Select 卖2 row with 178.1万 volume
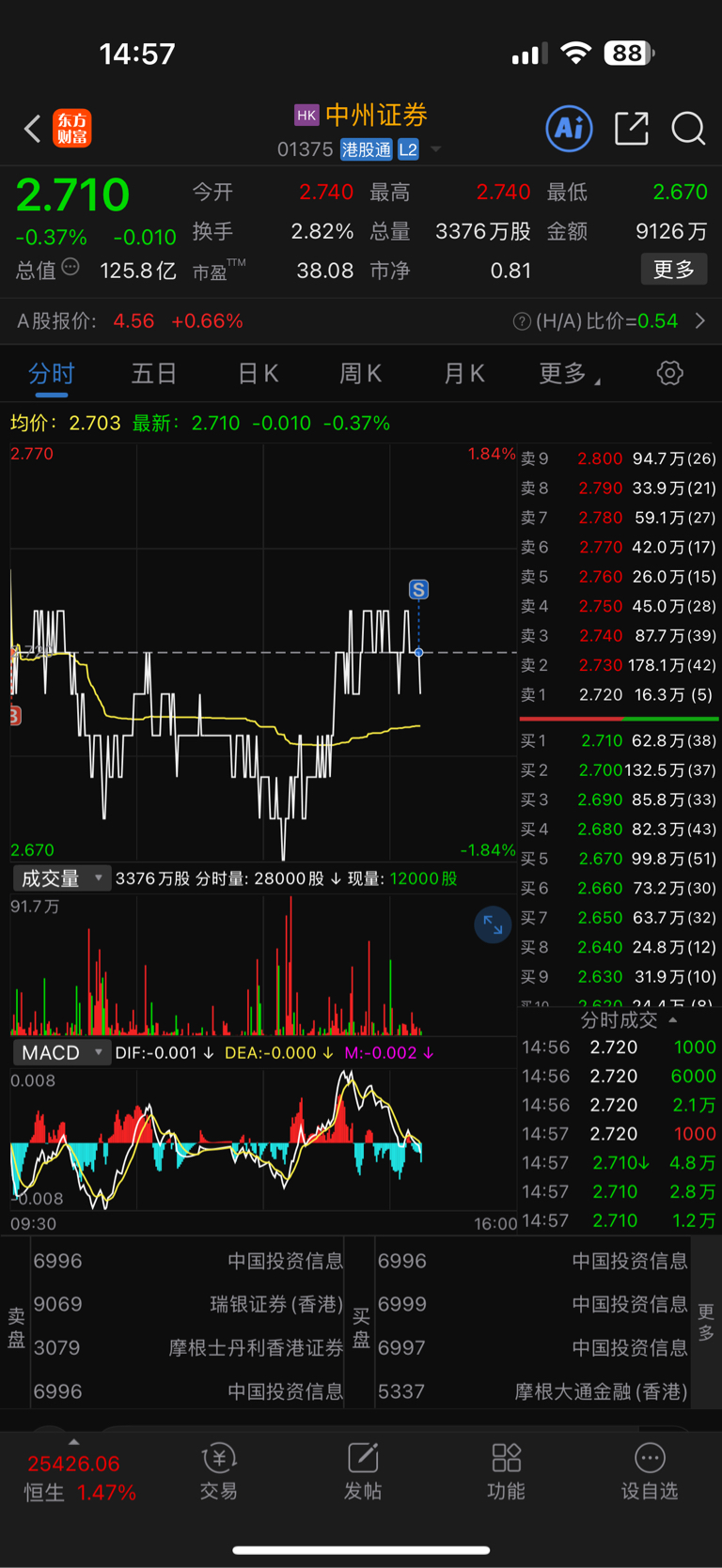The width and height of the screenshot is (722, 1568). (619, 665)
